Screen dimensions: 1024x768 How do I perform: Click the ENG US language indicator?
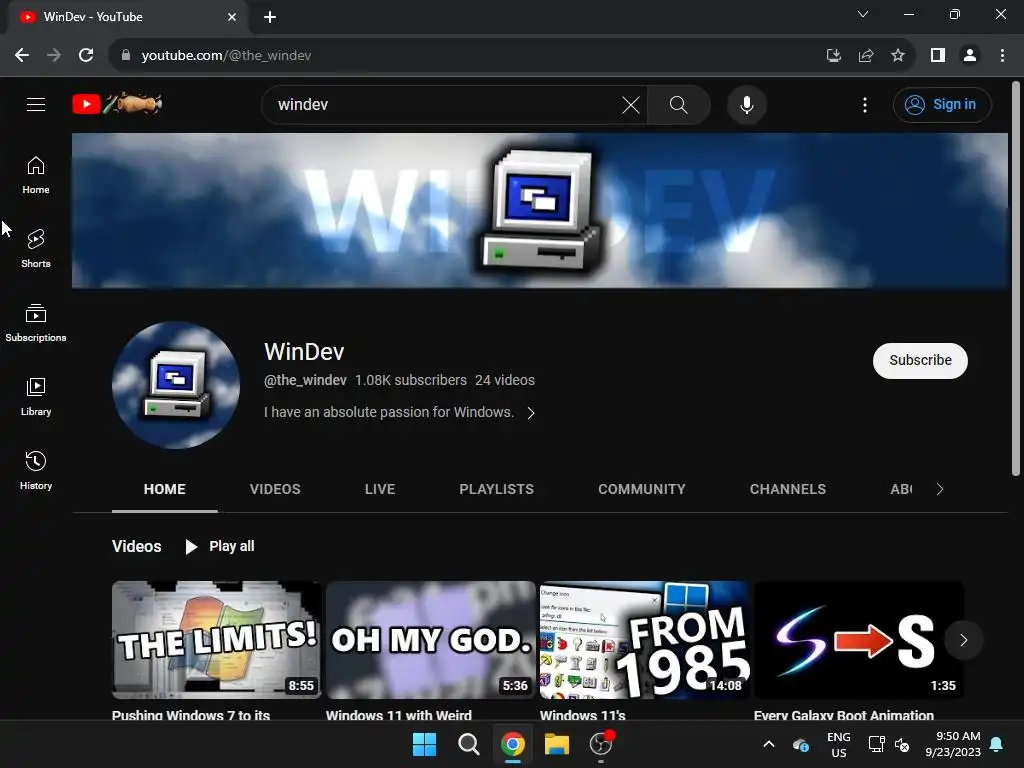tap(839, 744)
